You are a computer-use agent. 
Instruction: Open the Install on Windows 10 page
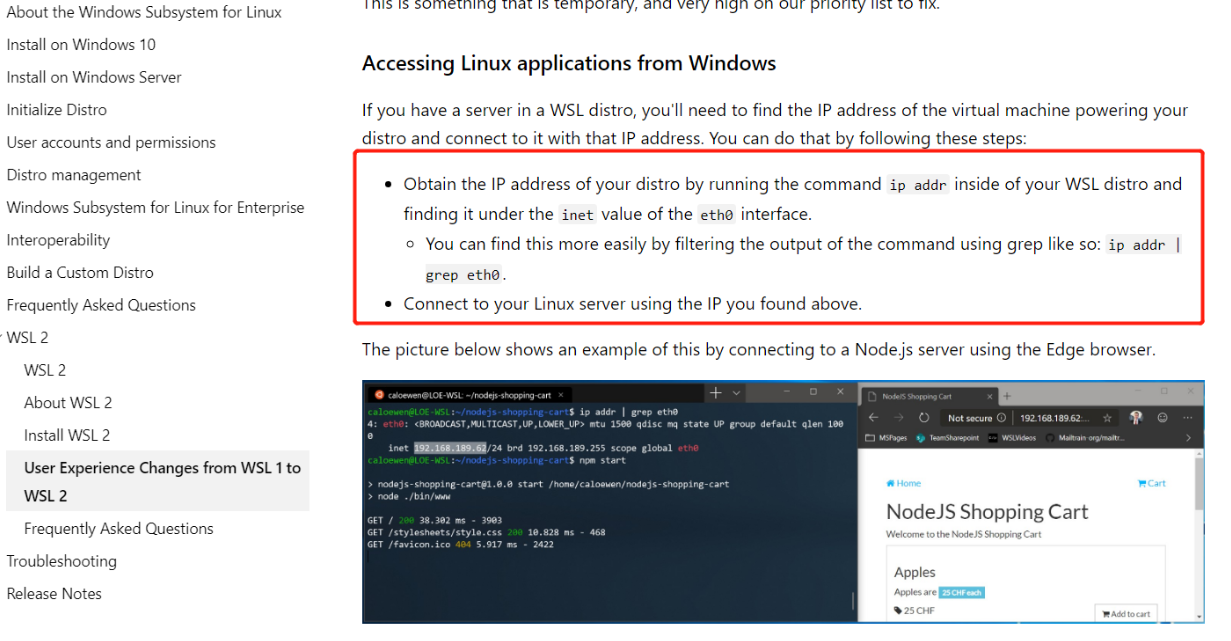[x=81, y=45]
